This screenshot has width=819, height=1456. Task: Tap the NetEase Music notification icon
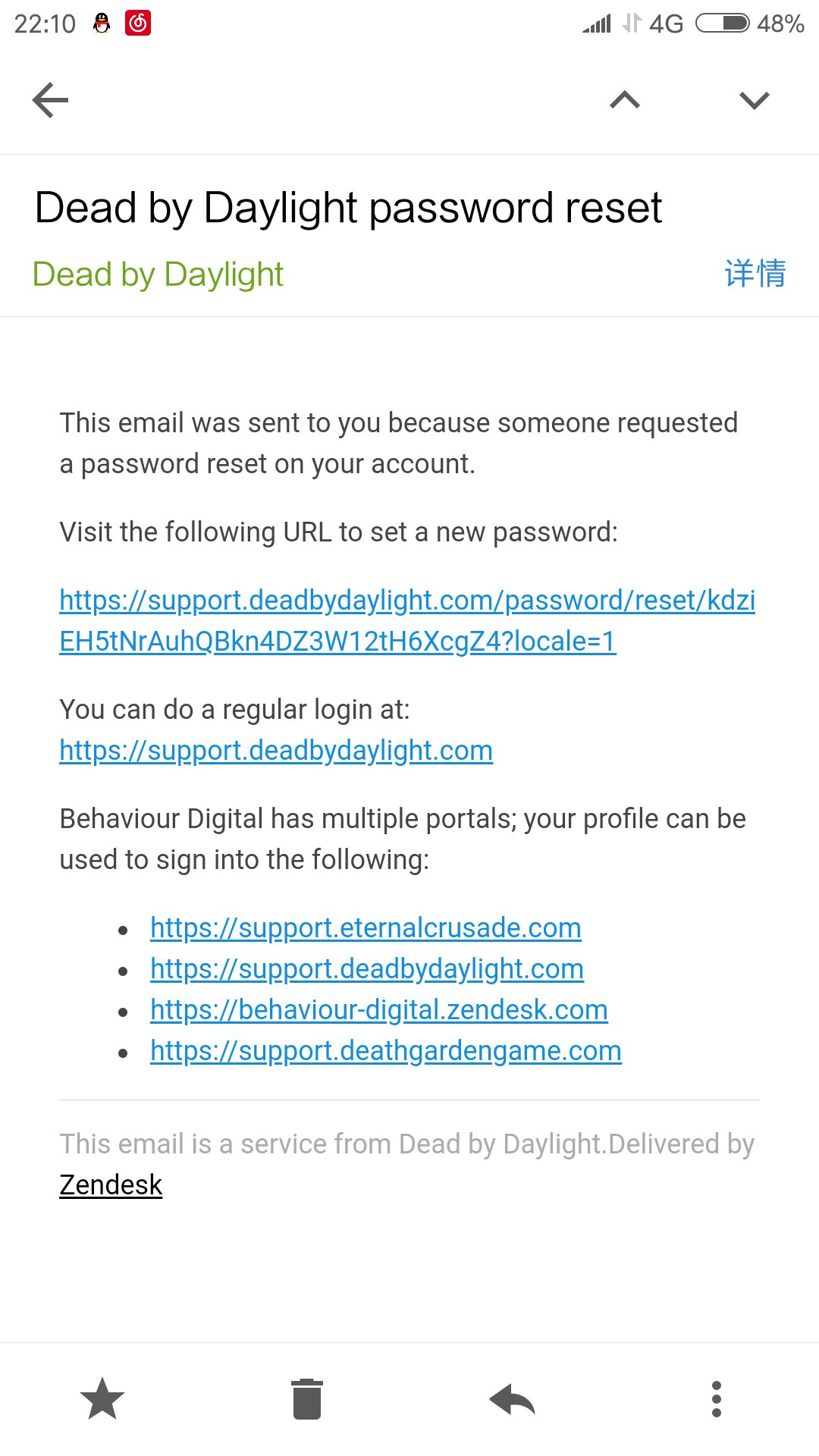pos(138,24)
